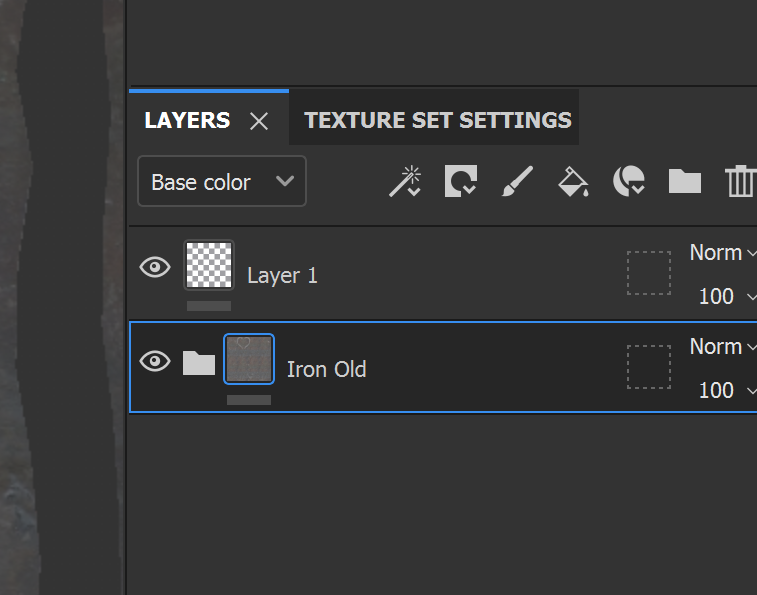Click Layer 1 opacity value 100
757x595 pixels.
[716, 296]
